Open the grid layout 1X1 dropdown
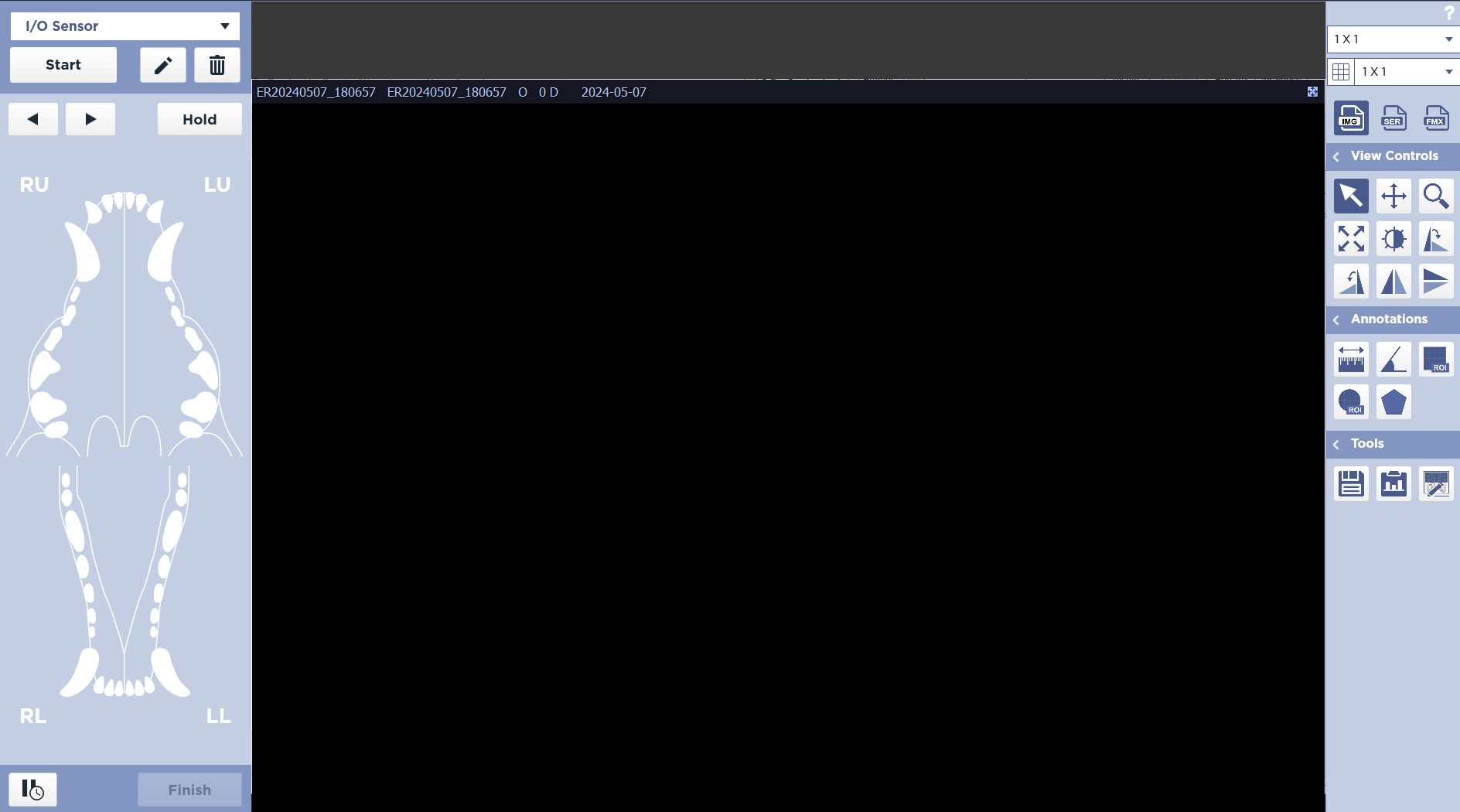 coord(1407,72)
